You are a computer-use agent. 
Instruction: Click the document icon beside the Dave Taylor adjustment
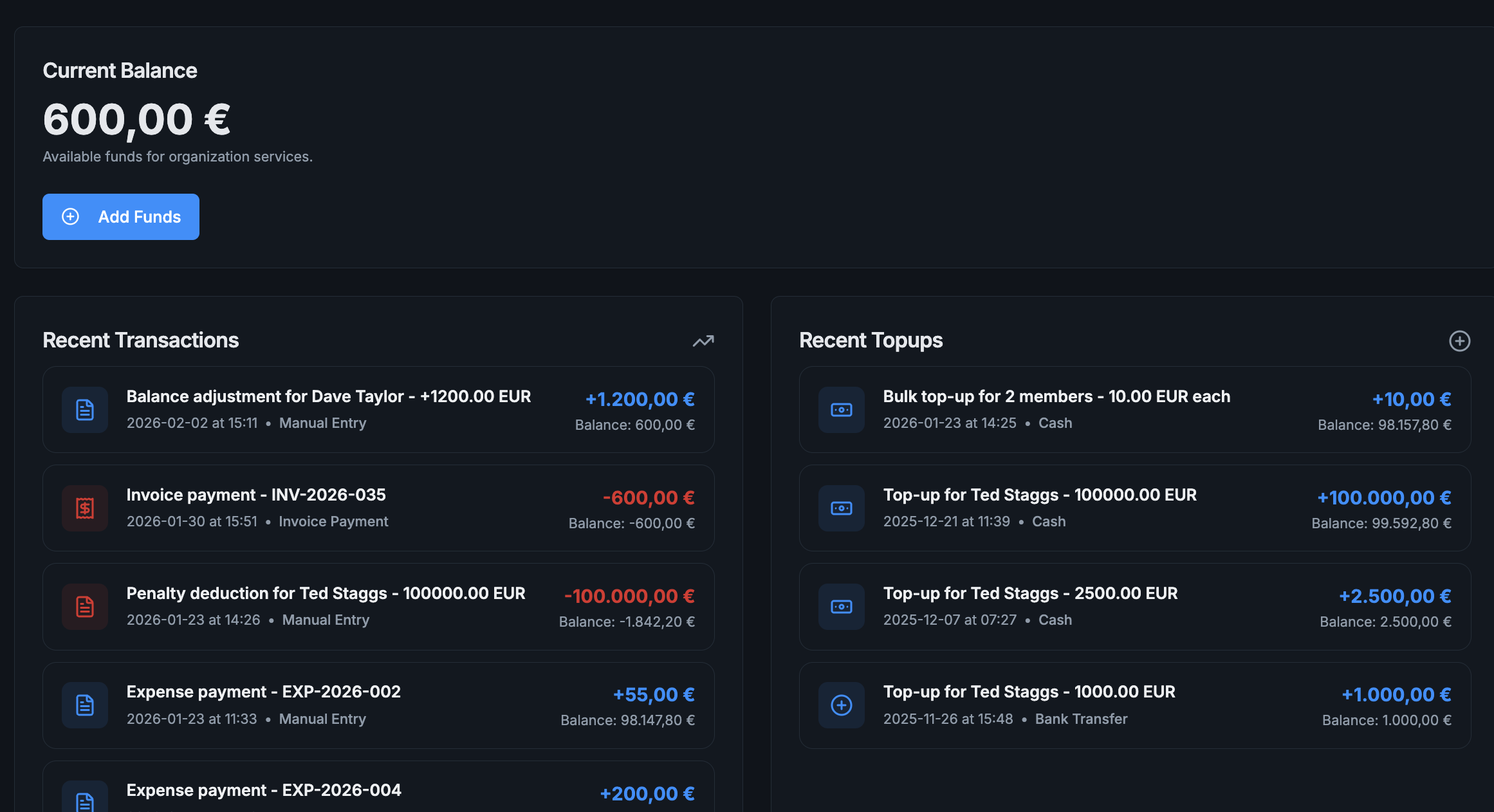click(x=85, y=410)
